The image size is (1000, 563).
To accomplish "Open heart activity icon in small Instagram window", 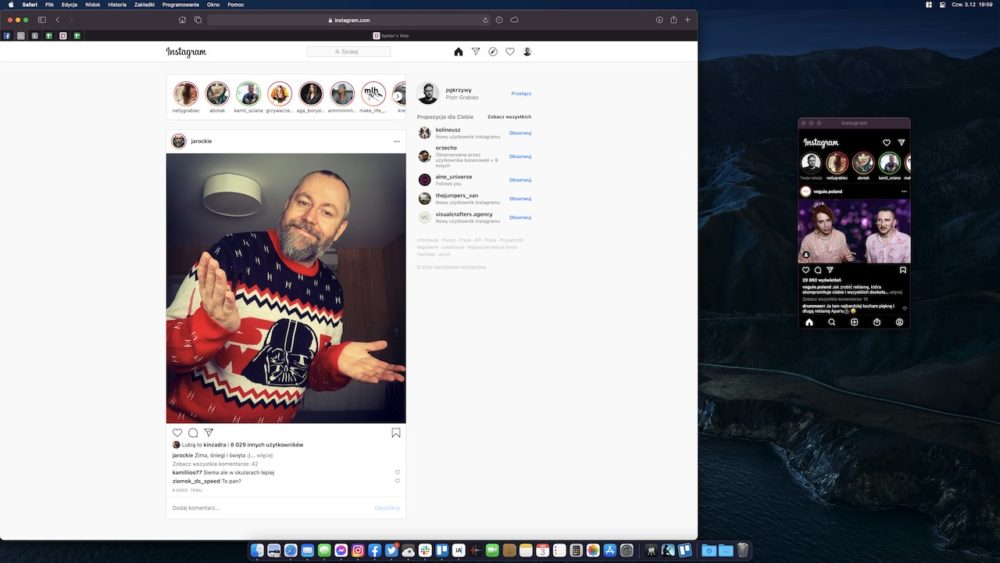I will point(886,142).
